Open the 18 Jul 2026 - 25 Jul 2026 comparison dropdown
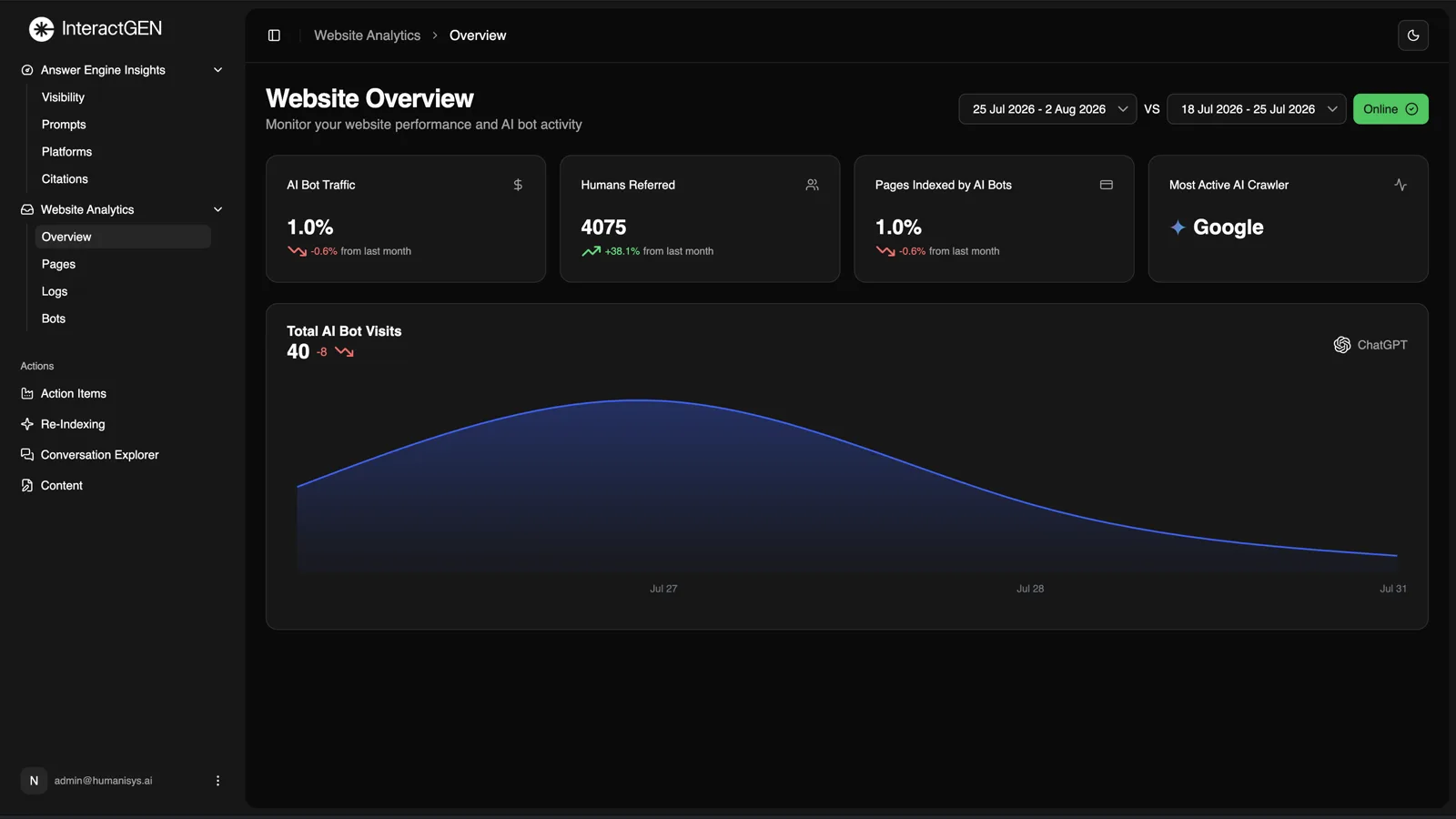 tap(1257, 109)
